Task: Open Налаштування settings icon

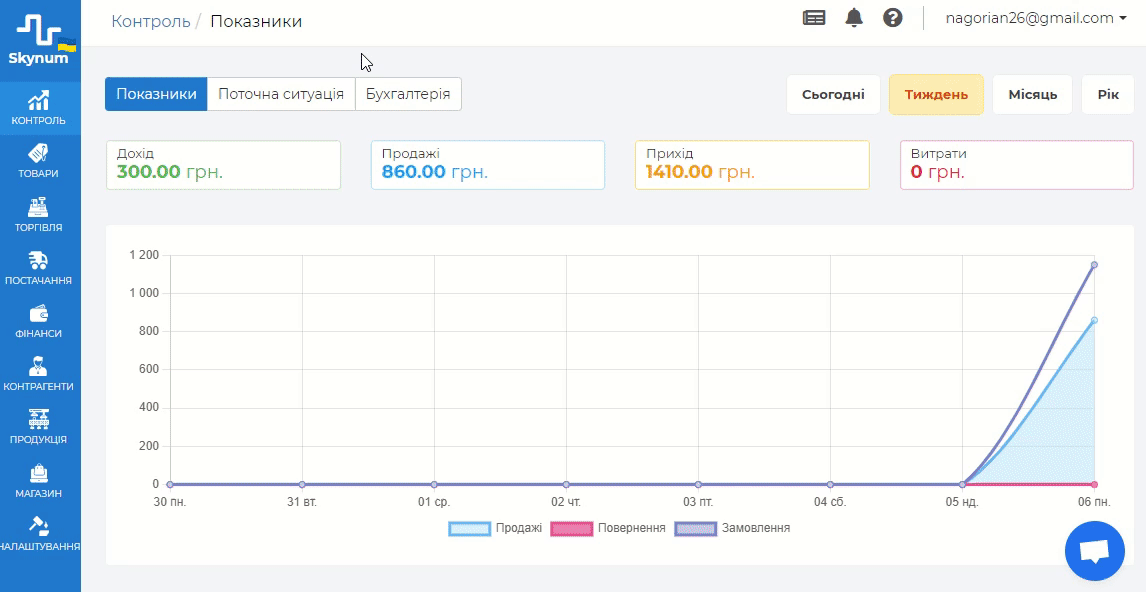Action: click(x=39, y=526)
